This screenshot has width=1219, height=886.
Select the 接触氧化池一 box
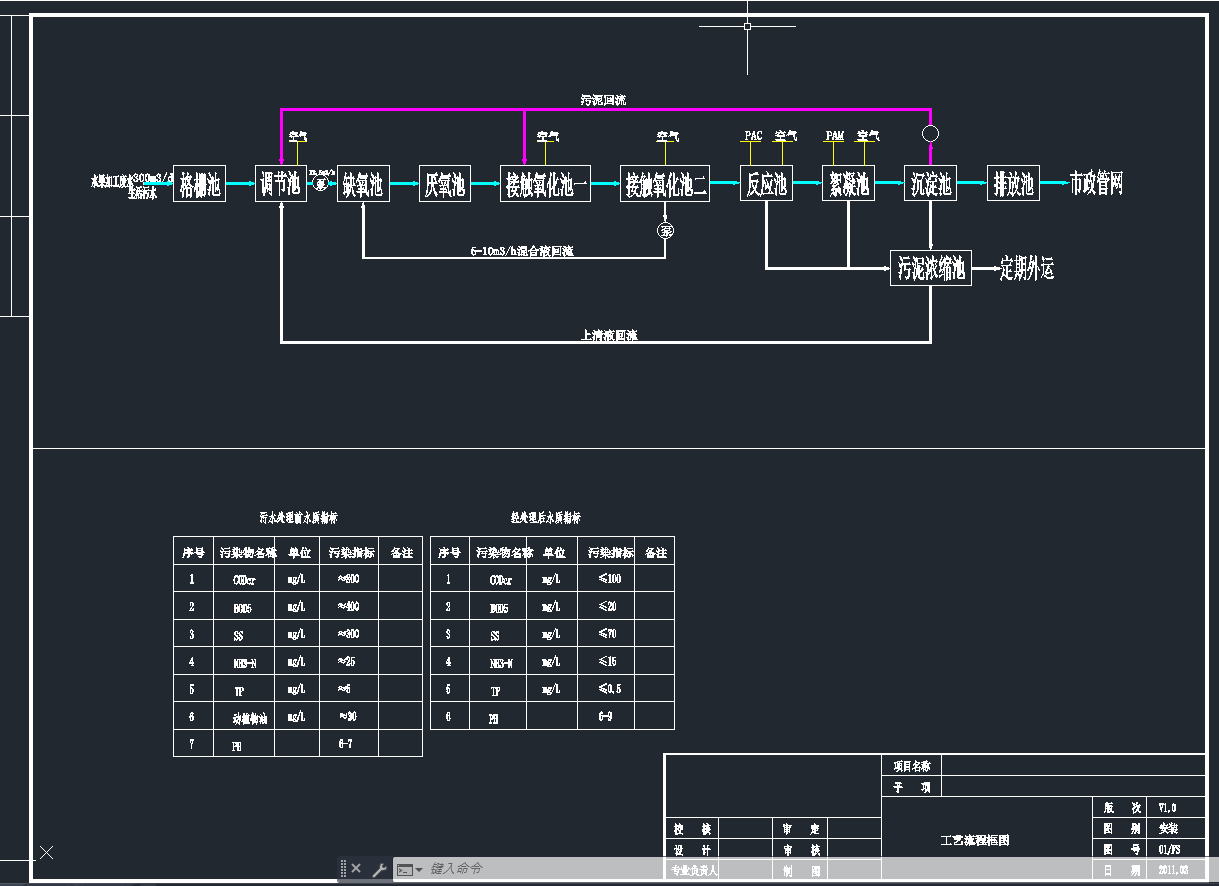coord(545,183)
